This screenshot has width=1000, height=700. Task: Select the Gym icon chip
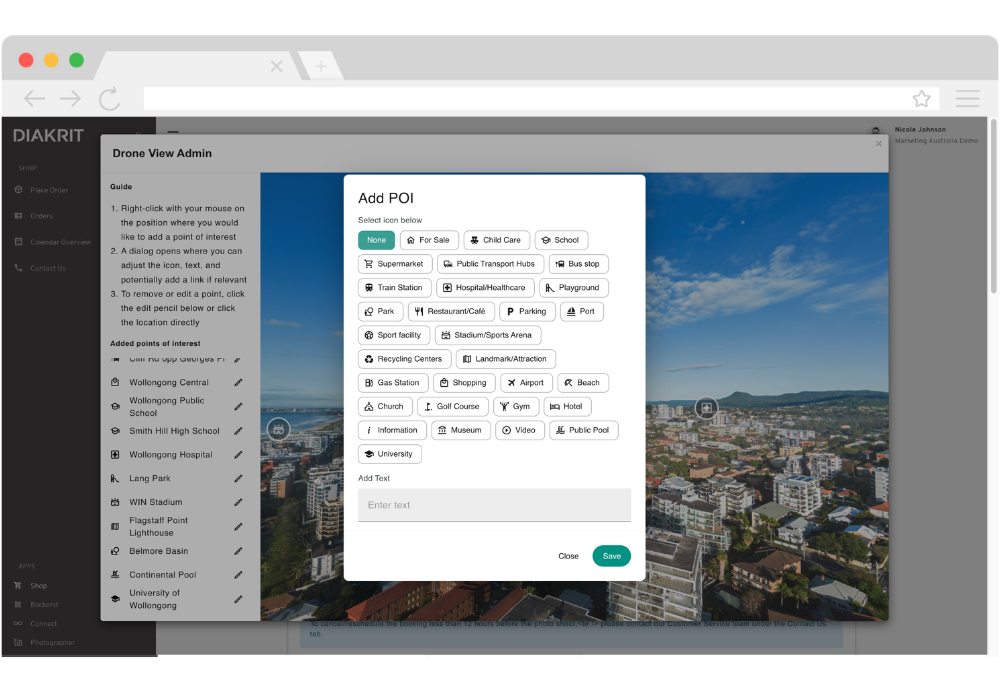pyautogui.click(x=516, y=407)
